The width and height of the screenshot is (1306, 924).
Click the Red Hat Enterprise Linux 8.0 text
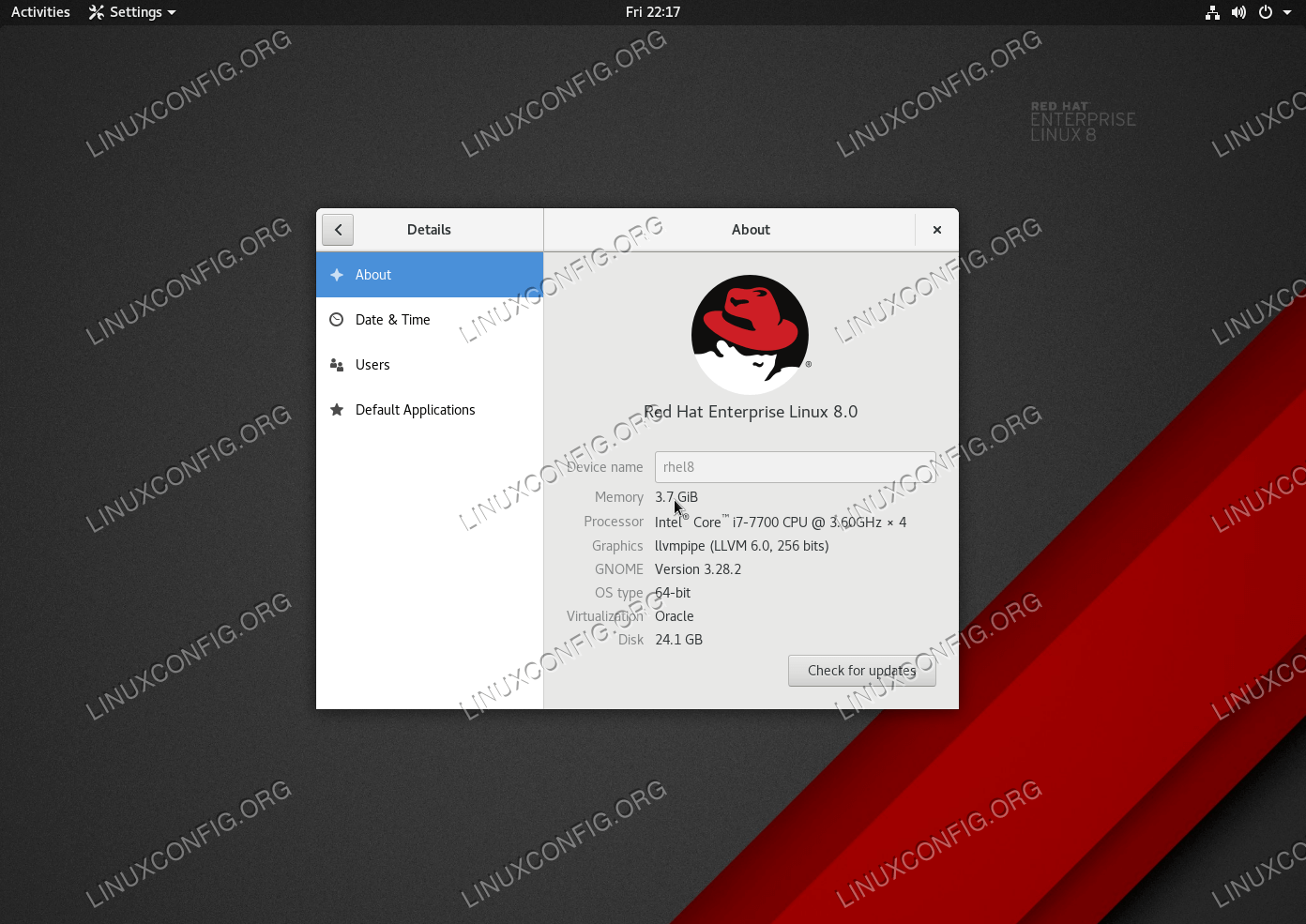(751, 412)
